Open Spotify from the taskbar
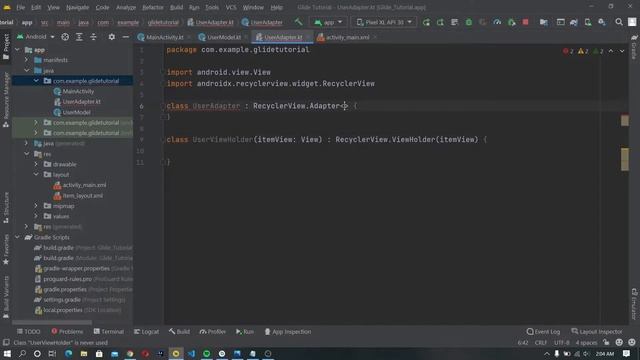The image size is (640, 360). coord(207,353)
